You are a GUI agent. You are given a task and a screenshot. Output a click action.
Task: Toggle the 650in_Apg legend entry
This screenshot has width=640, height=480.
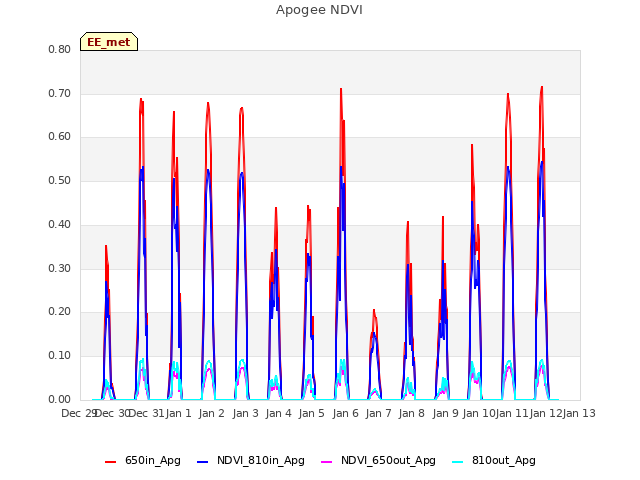point(143,461)
